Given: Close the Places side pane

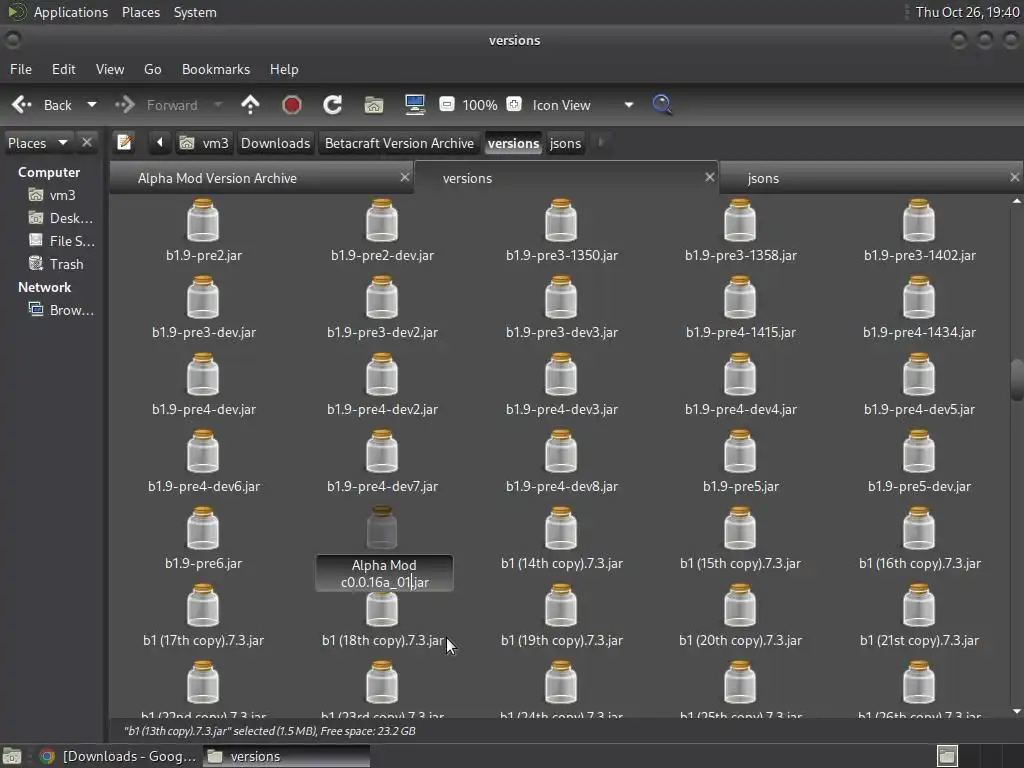Looking at the screenshot, I should pyautogui.click(x=86, y=142).
